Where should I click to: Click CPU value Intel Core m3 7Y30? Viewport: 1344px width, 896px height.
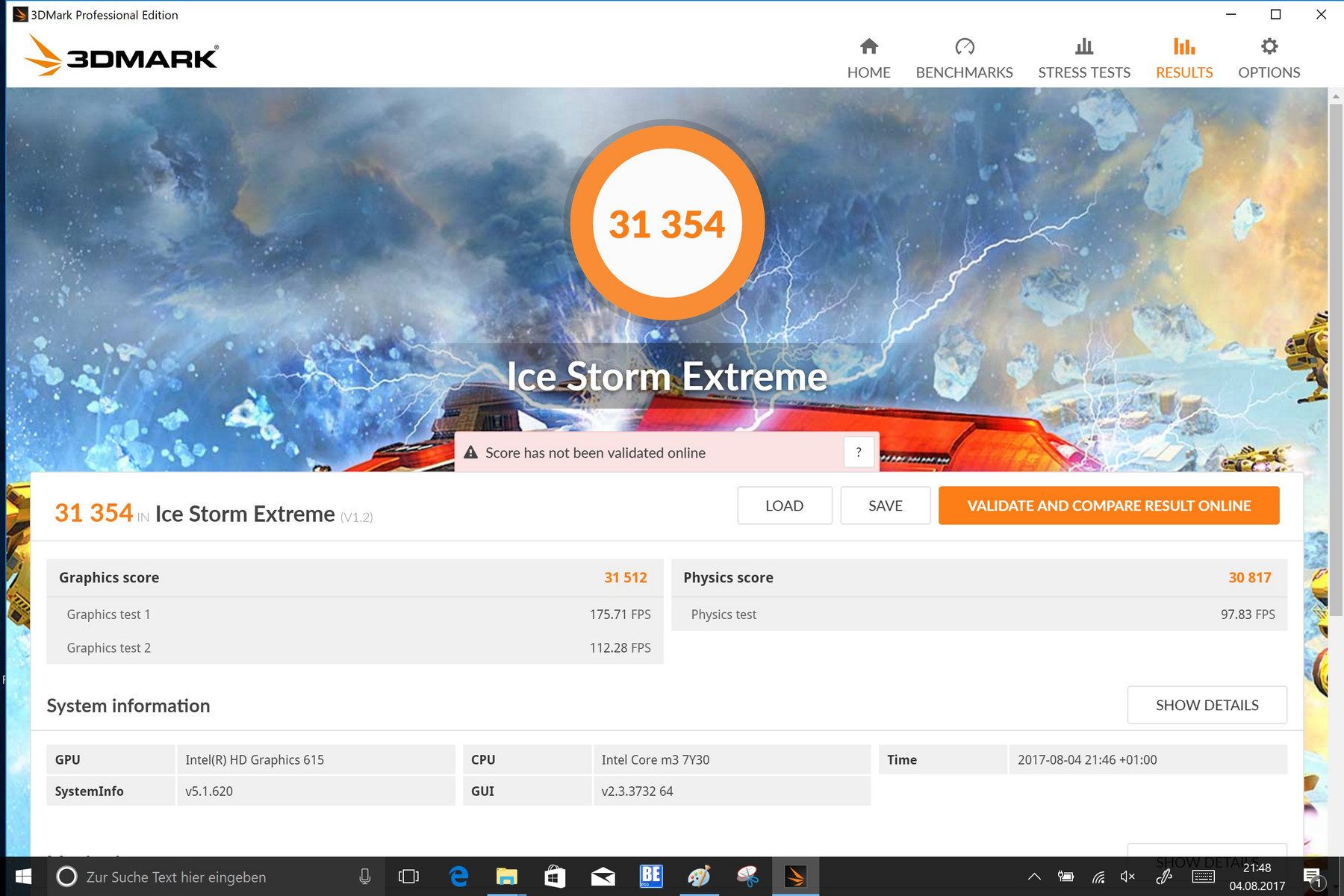(656, 759)
